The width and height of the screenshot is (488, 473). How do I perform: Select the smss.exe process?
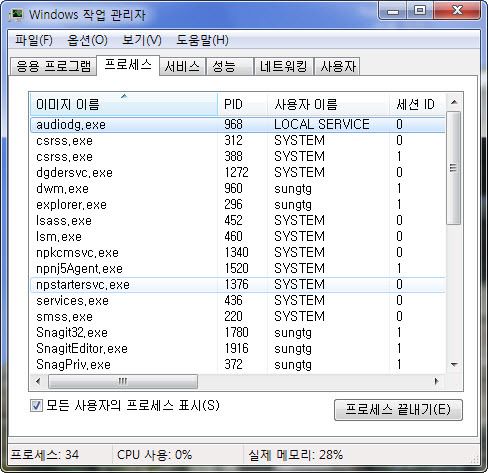[x=238, y=317]
